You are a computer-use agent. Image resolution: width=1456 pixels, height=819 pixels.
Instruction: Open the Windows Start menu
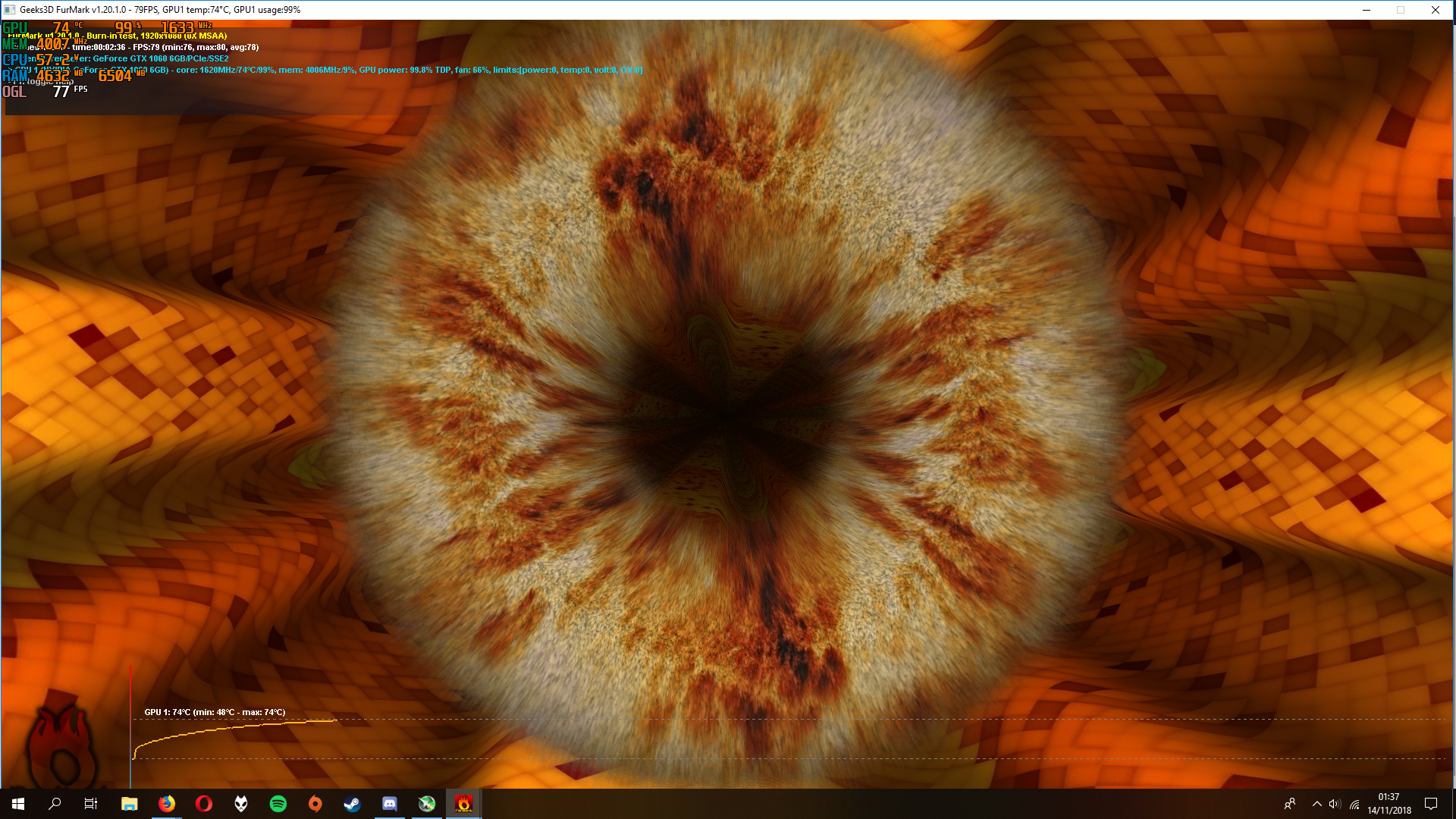pos(18,804)
